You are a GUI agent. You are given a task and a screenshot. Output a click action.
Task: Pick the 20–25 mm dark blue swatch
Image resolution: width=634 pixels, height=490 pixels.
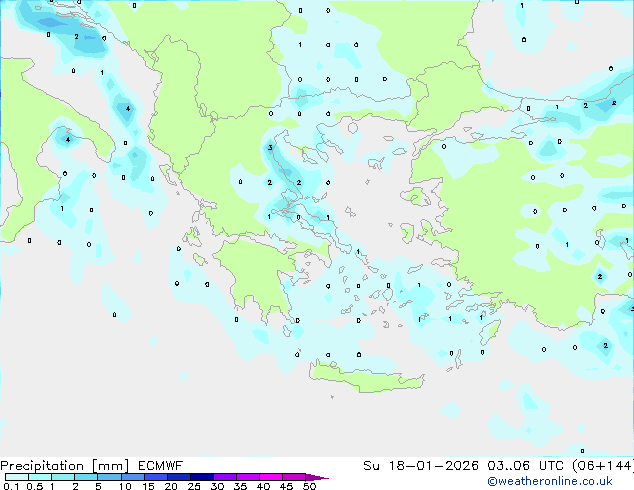pos(179,477)
